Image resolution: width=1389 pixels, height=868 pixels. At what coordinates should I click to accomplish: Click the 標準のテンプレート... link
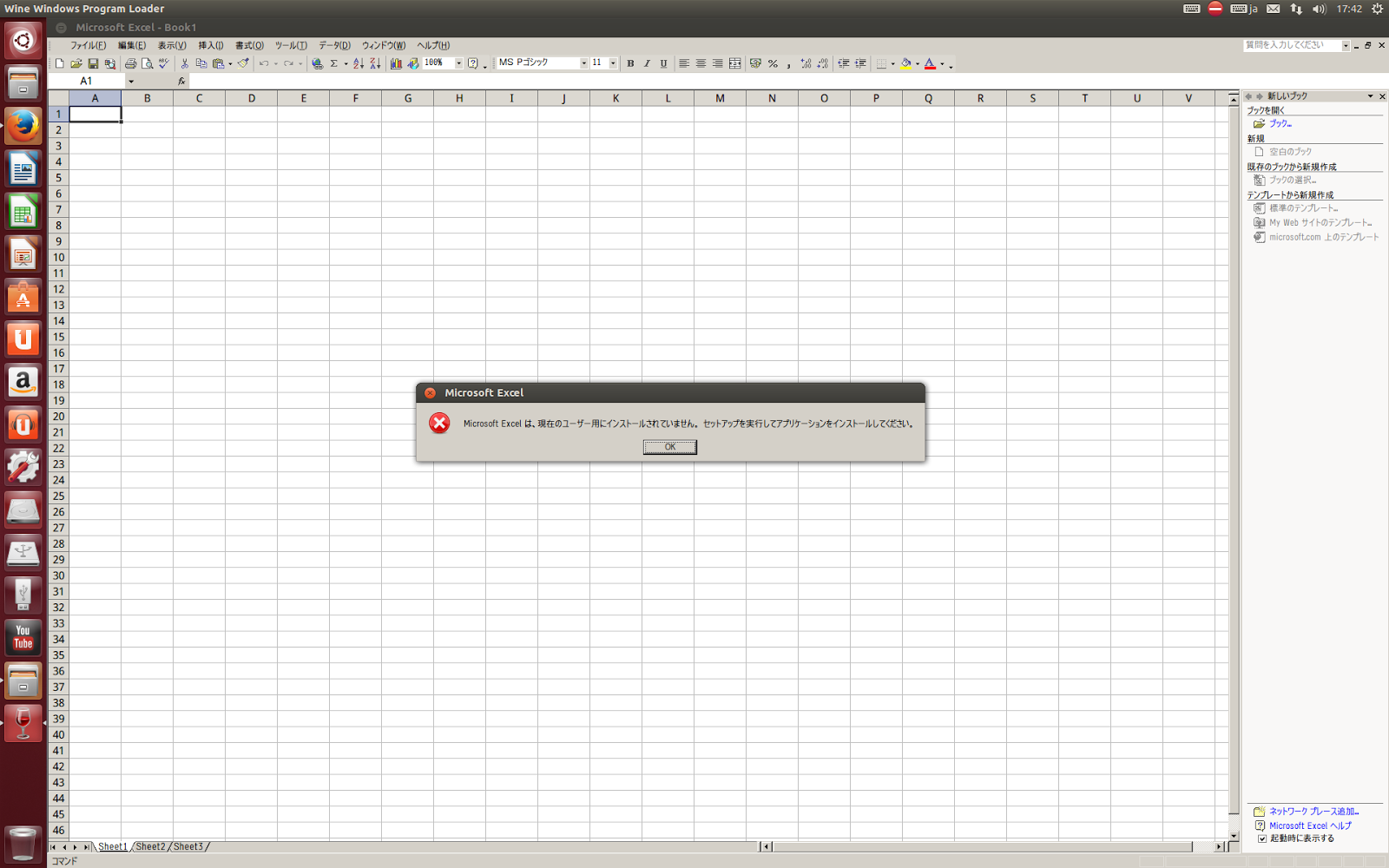tap(1304, 208)
